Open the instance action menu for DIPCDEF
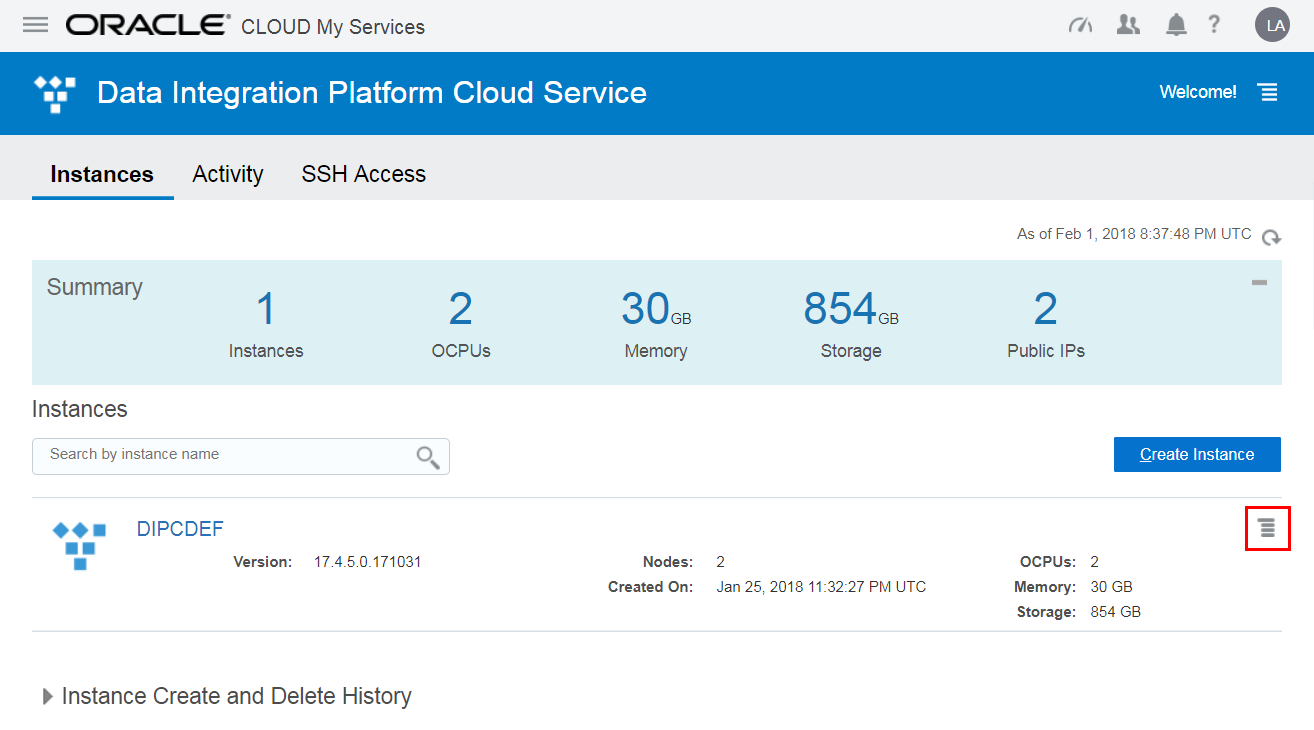The height and width of the screenshot is (730, 1314). coord(1267,528)
